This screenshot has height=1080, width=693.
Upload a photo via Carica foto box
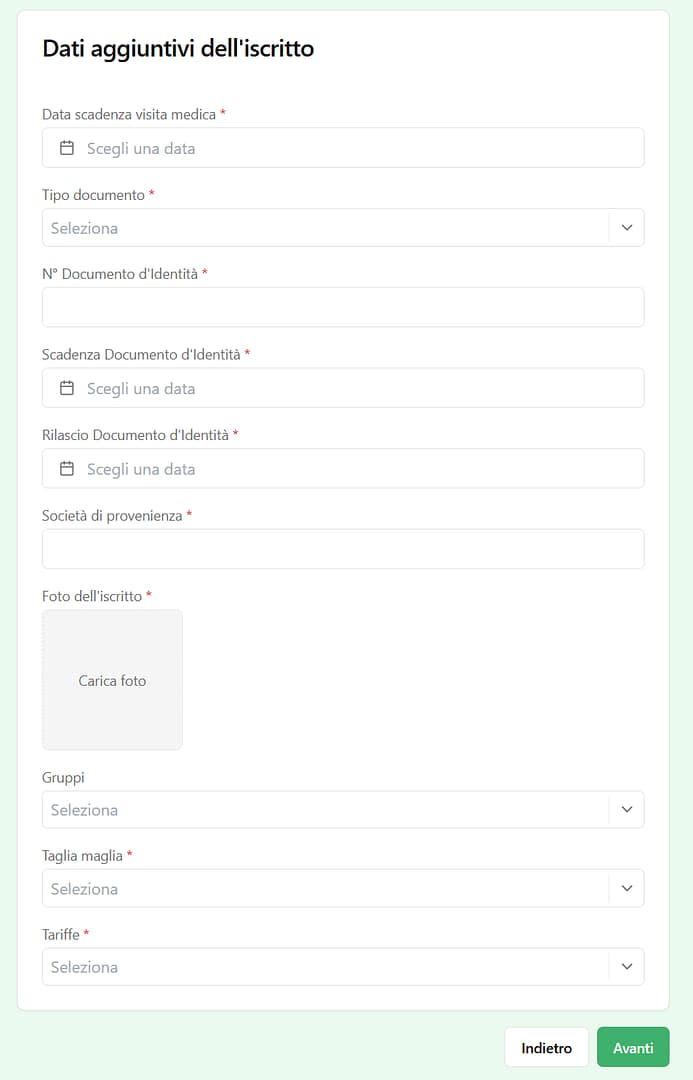(112, 680)
